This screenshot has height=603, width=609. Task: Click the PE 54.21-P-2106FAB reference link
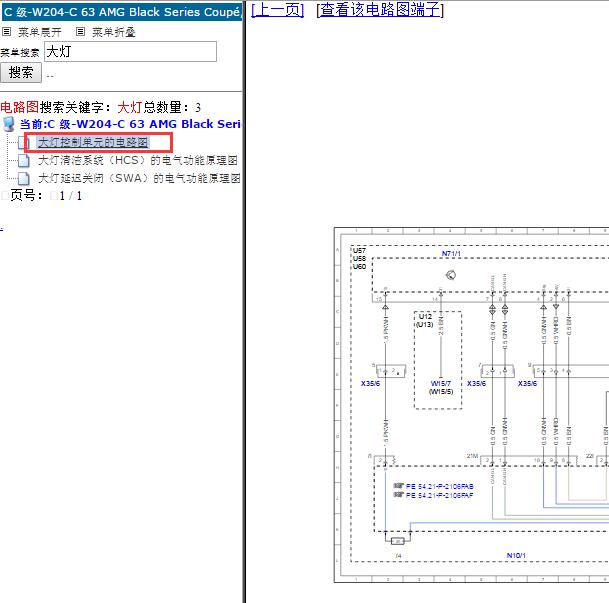(439, 486)
